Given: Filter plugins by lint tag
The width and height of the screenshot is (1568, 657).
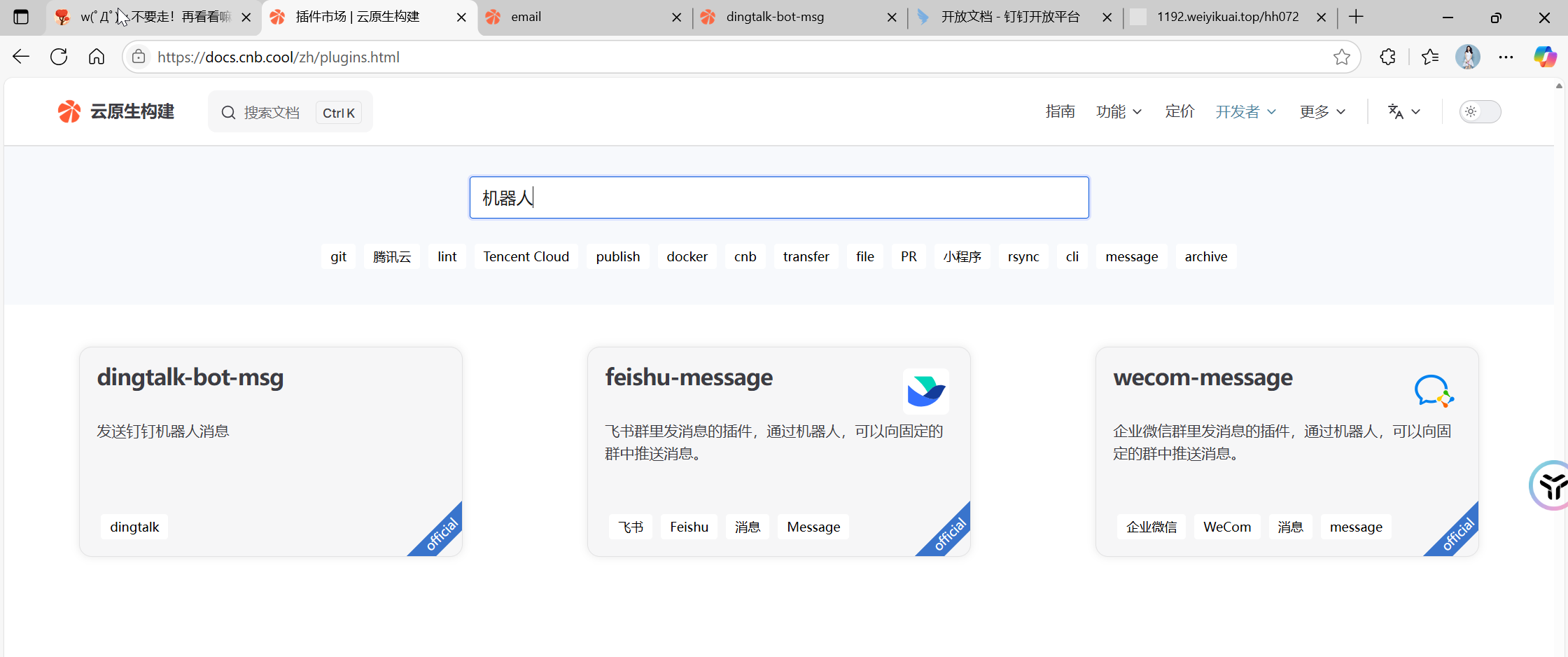Looking at the screenshot, I should 447,256.
